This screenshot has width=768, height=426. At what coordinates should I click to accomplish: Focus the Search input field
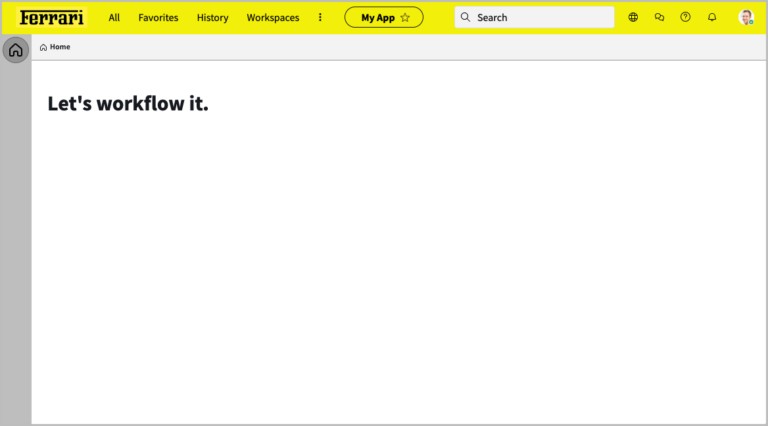tap(534, 18)
